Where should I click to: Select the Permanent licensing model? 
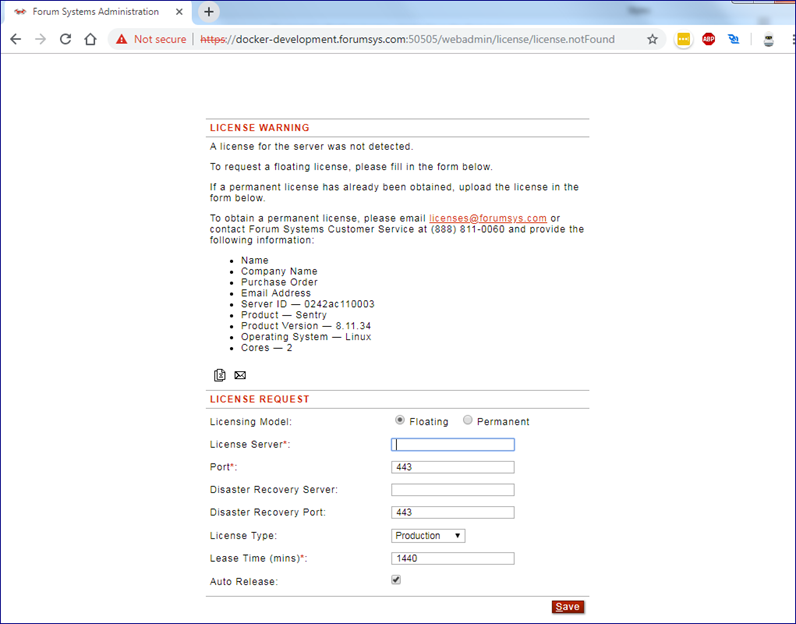point(468,420)
